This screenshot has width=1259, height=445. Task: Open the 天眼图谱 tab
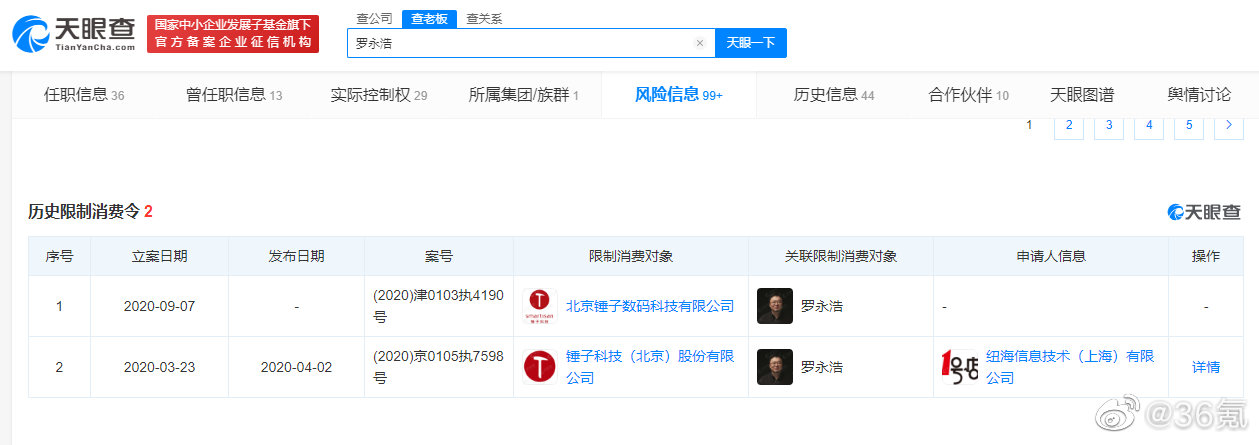pyautogui.click(x=1082, y=95)
